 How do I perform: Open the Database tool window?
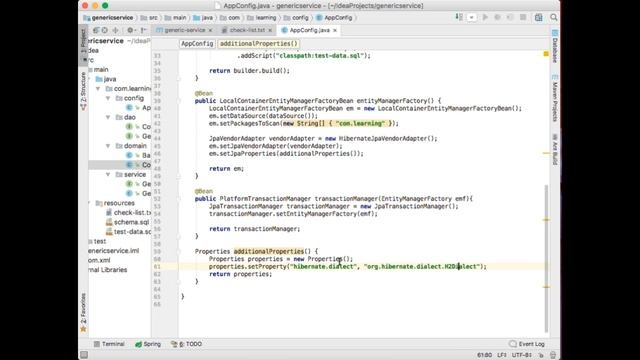[x=555, y=46]
